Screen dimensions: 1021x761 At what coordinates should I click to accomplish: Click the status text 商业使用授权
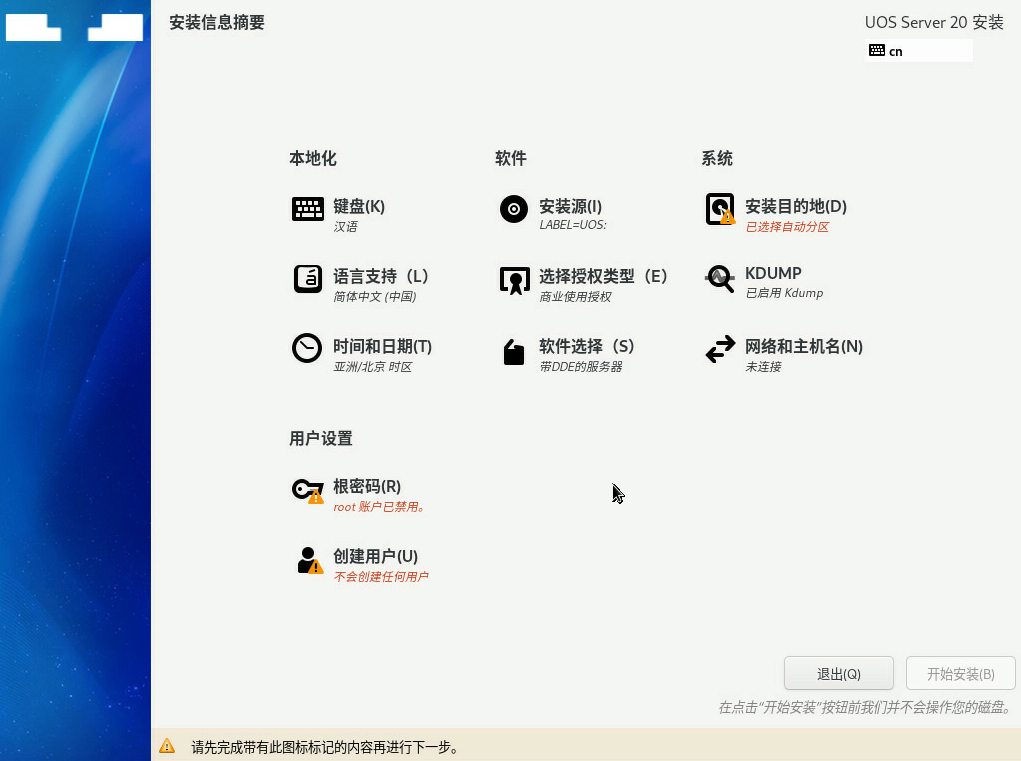tap(576, 297)
